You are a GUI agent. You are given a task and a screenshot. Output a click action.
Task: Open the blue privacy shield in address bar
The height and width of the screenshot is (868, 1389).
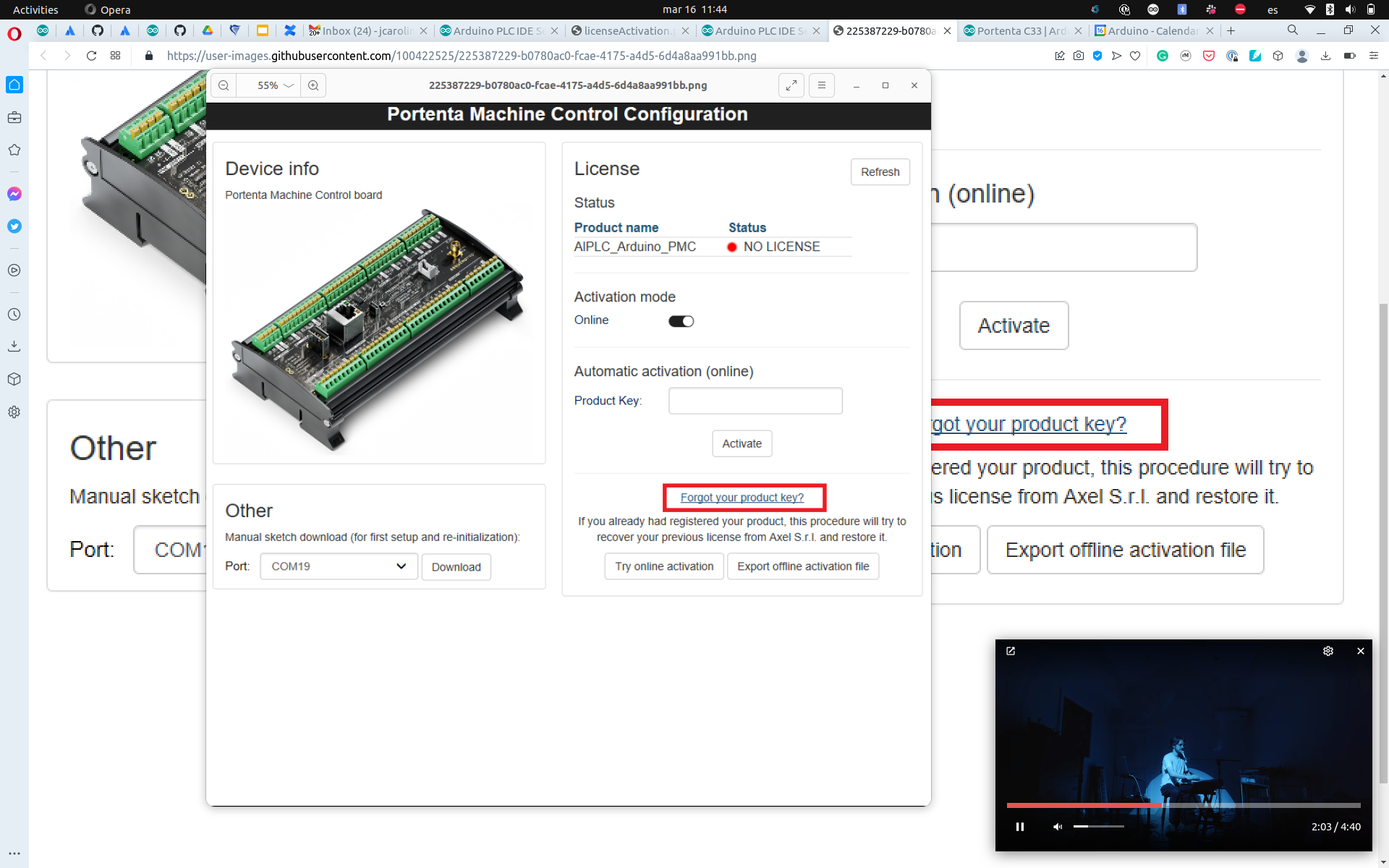[x=1097, y=56]
